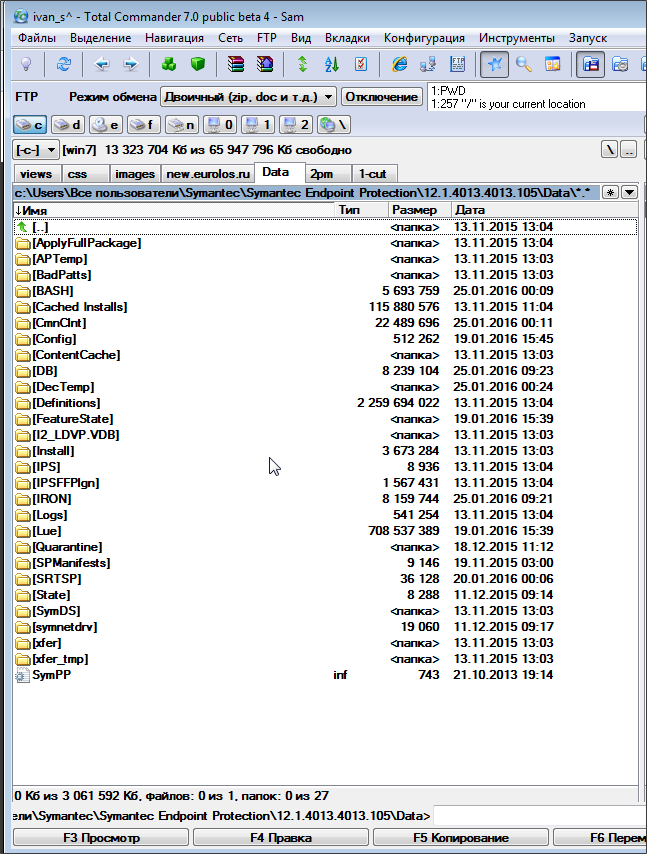Sort by Имя column header
647x854 pixels.
point(173,210)
